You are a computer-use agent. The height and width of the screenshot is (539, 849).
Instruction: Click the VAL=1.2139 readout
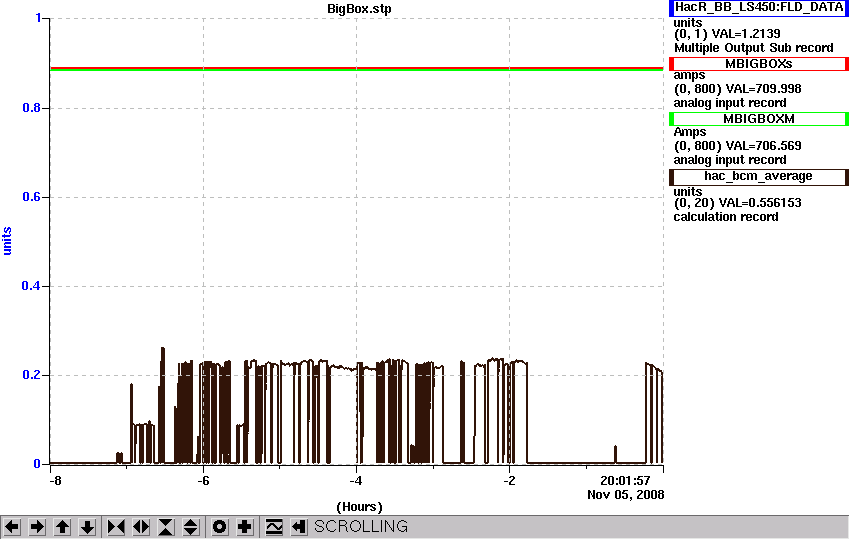[746, 34]
